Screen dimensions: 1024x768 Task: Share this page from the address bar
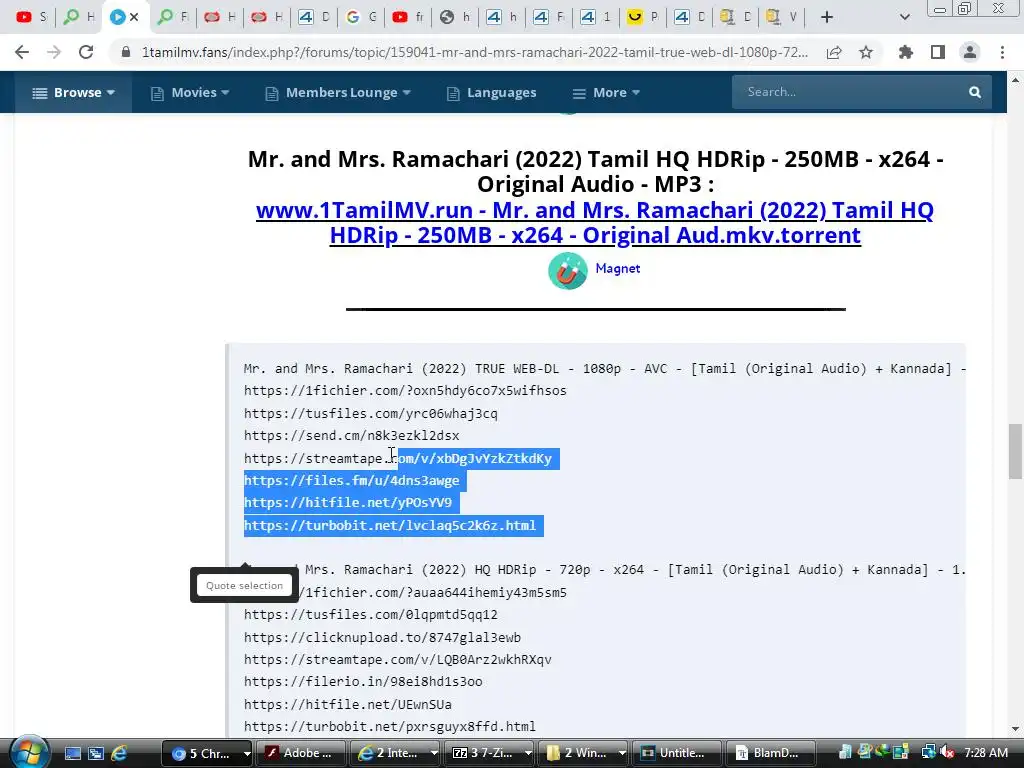834,52
